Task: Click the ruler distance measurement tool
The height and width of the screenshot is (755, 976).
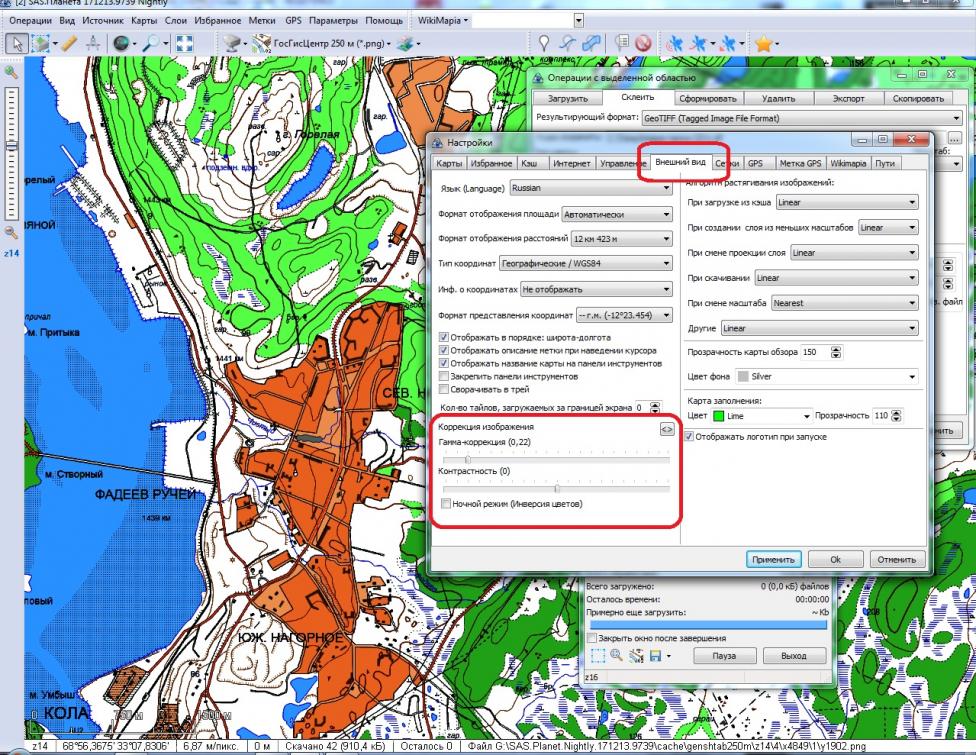Action: click(68, 43)
